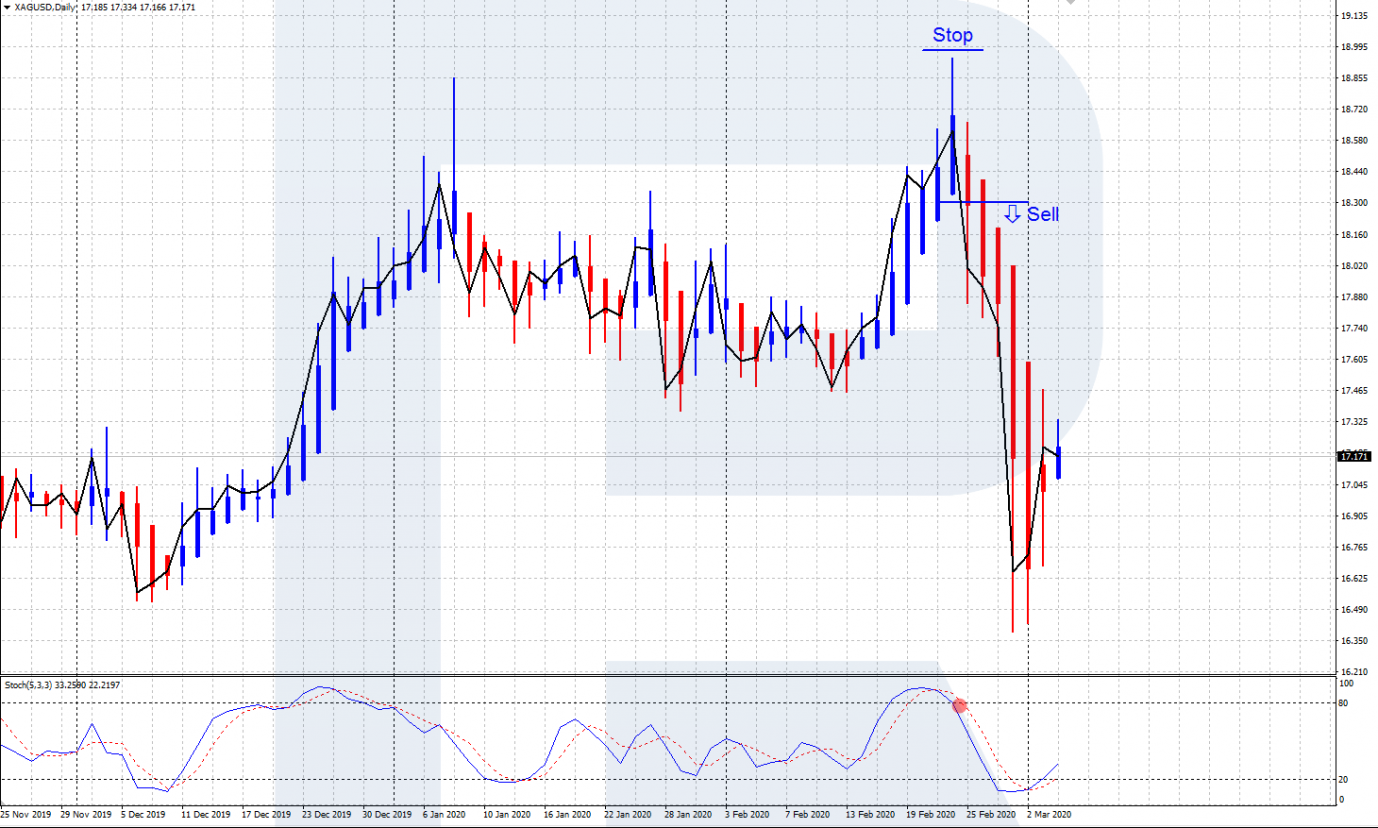1378x828 pixels.
Task: Click the 80 level on Stochastic scale
Action: [x=1343, y=703]
